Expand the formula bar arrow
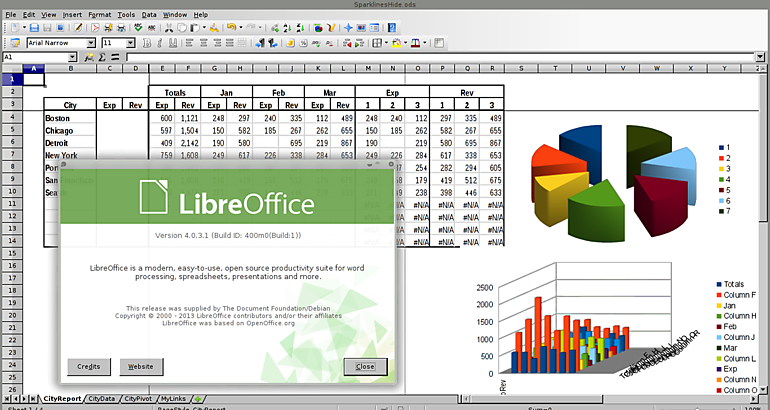 tap(760, 57)
